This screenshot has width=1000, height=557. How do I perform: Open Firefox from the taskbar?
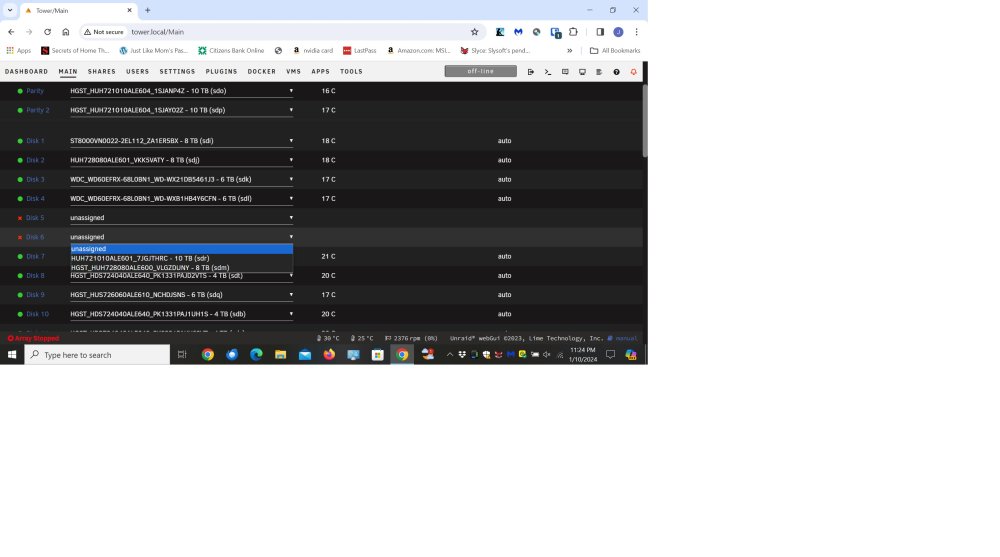pos(329,355)
